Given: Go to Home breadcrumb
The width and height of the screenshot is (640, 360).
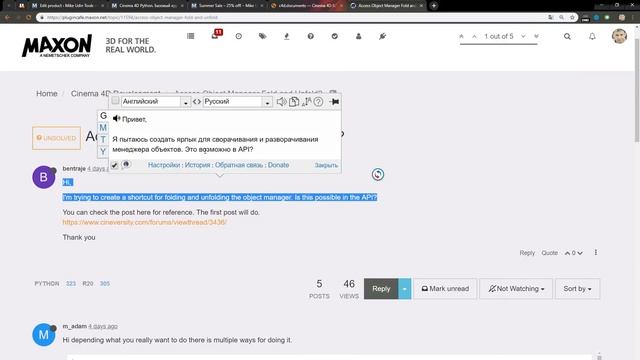Looking at the screenshot, I should [47, 93].
